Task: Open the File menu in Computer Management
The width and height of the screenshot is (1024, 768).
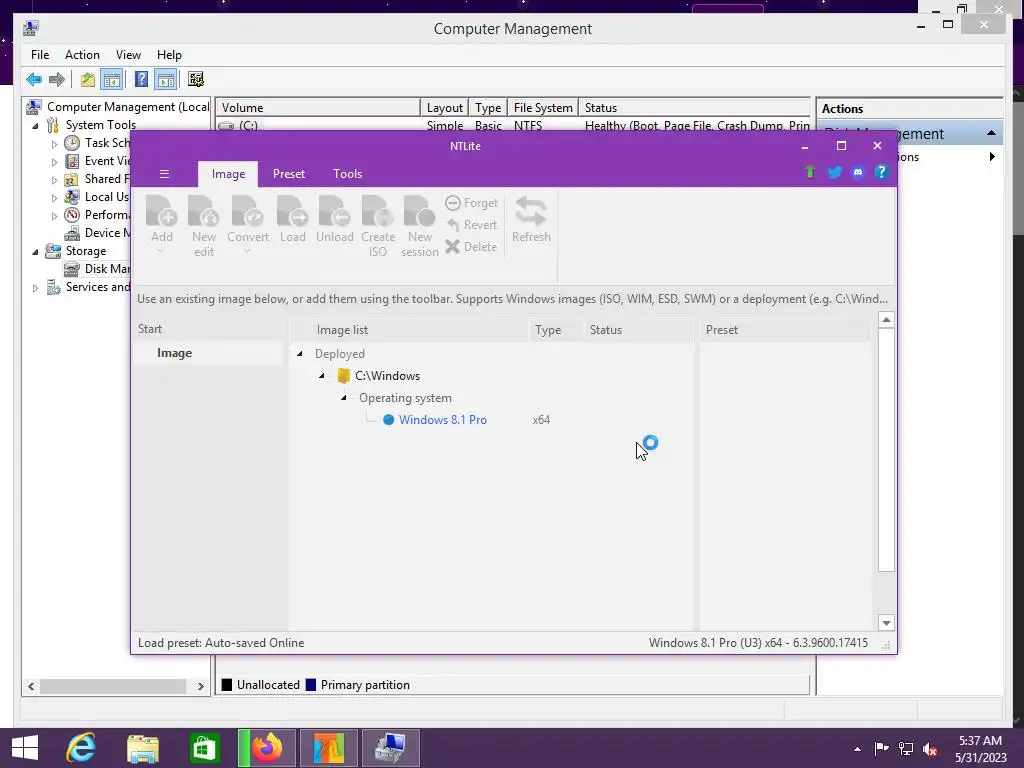Action: pyautogui.click(x=40, y=55)
